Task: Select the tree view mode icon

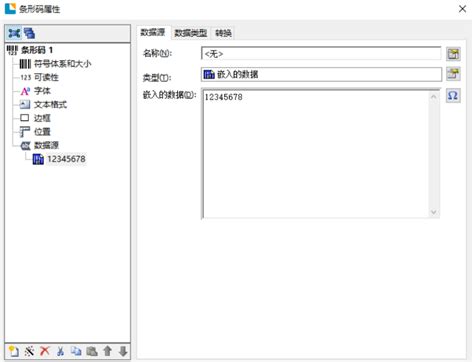Action: pyautogui.click(x=14, y=33)
